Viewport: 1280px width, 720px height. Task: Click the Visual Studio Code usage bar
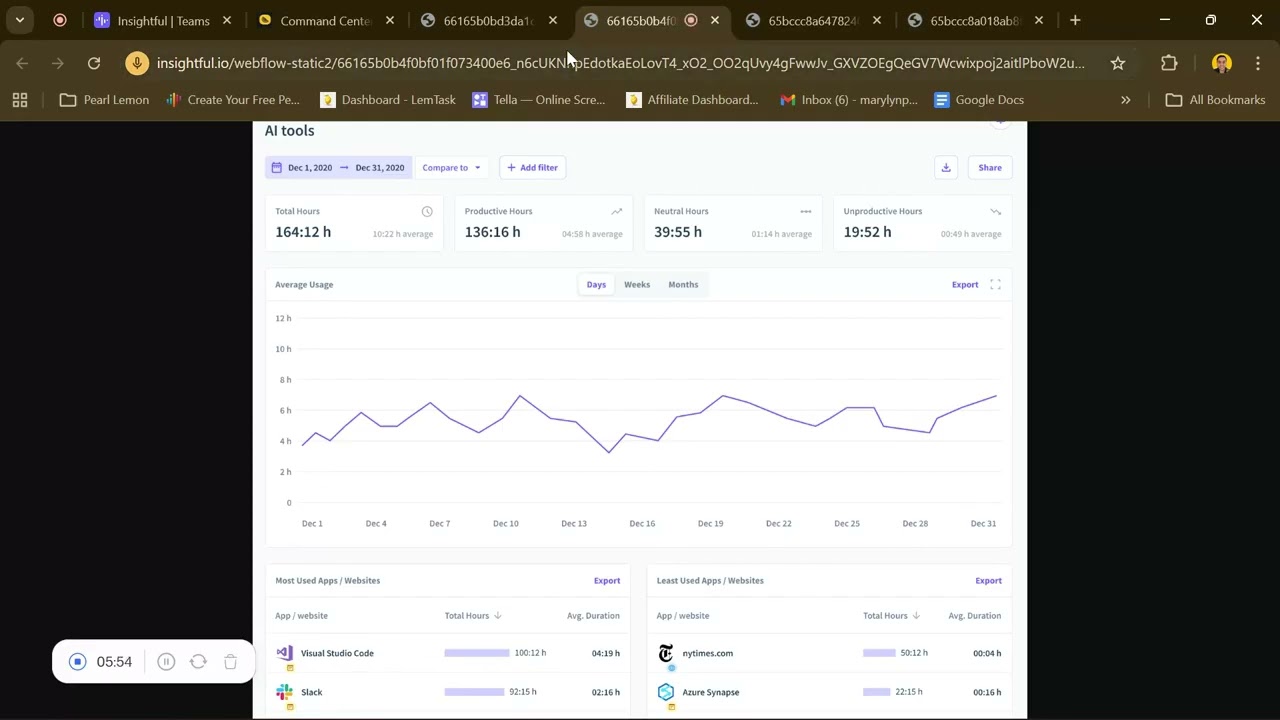[x=477, y=653]
